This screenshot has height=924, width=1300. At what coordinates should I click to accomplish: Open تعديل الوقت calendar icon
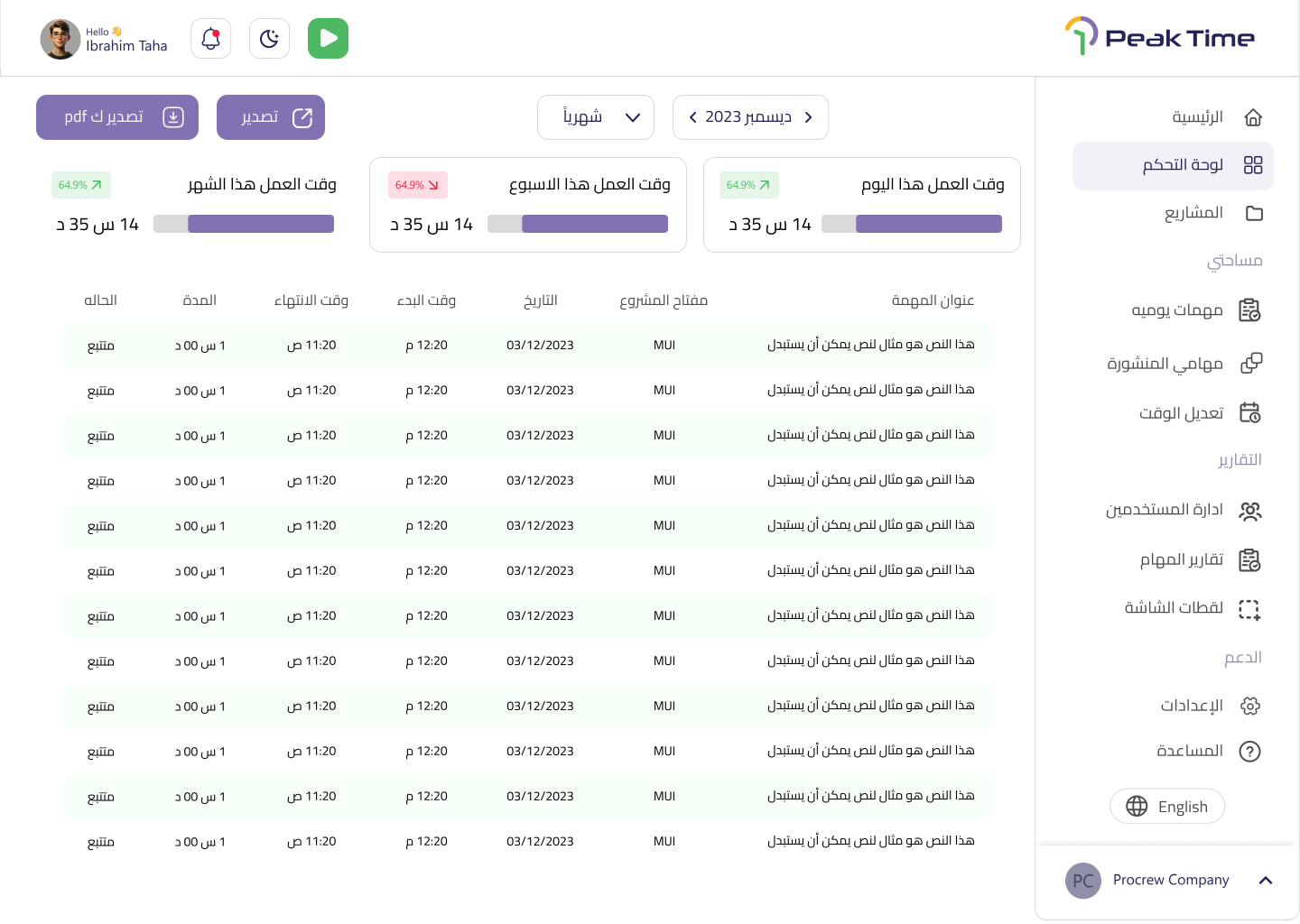[x=1249, y=412]
